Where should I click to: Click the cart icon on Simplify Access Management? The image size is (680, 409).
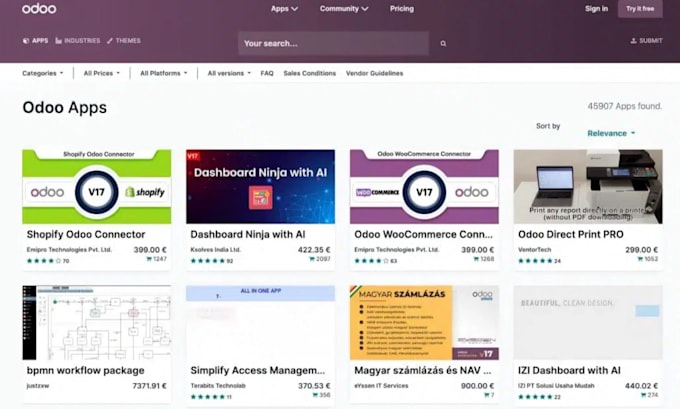click(315, 395)
